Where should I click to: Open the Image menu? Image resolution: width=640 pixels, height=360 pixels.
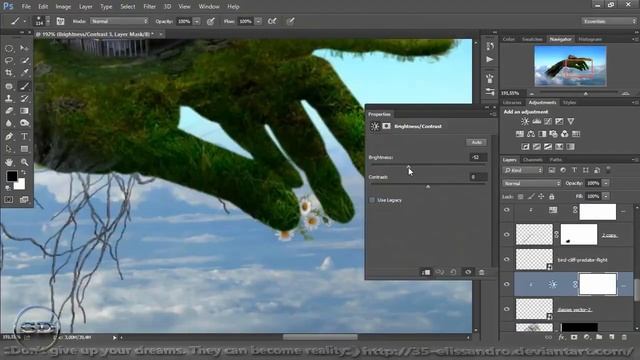click(x=63, y=7)
